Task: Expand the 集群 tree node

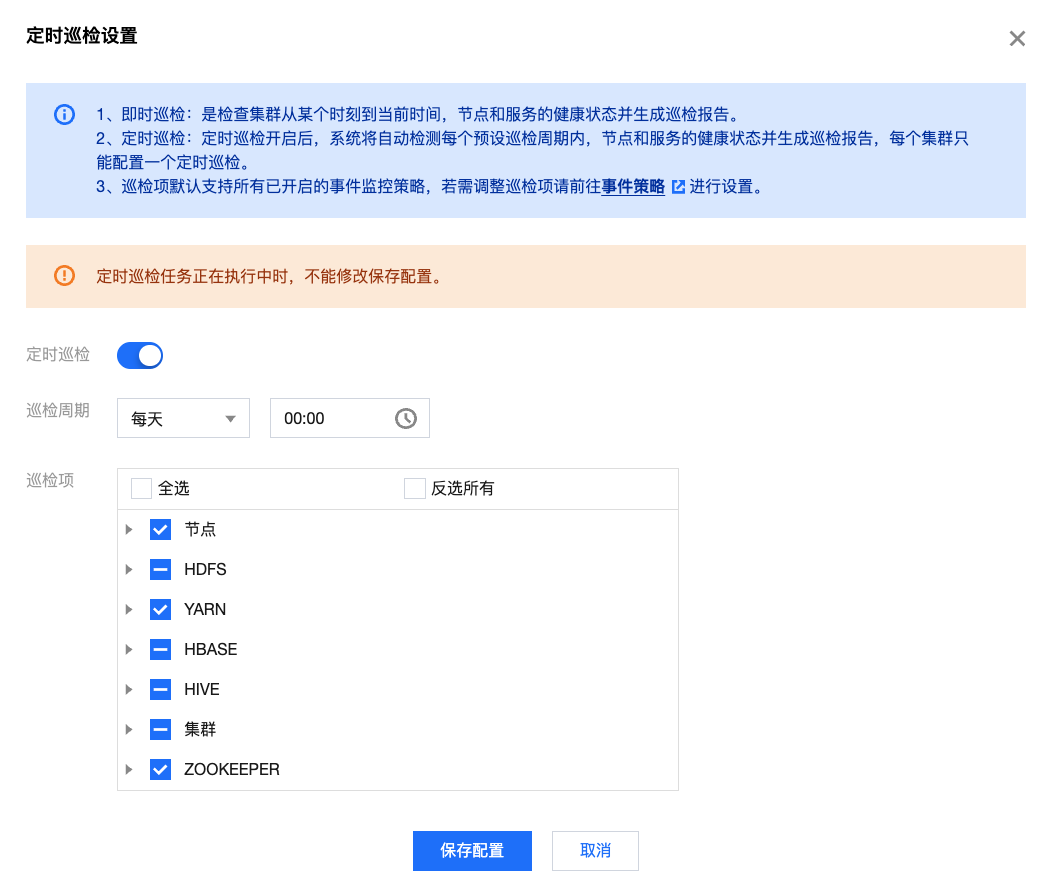Action: [x=129, y=730]
